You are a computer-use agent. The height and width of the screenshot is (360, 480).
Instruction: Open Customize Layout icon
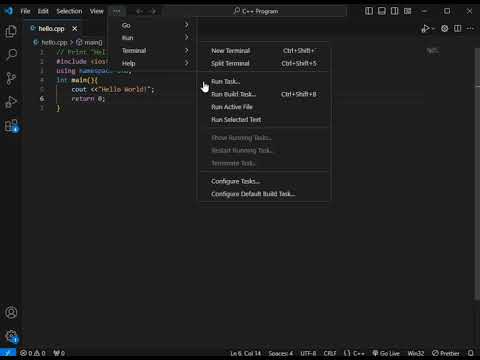[408, 11]
